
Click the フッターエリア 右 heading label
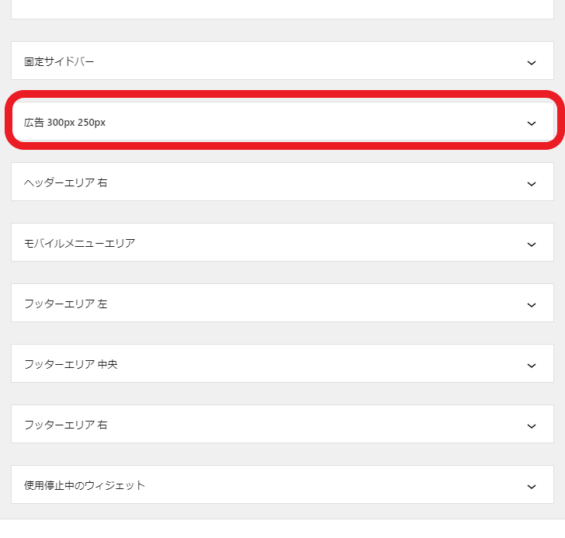tap(66, 425)
